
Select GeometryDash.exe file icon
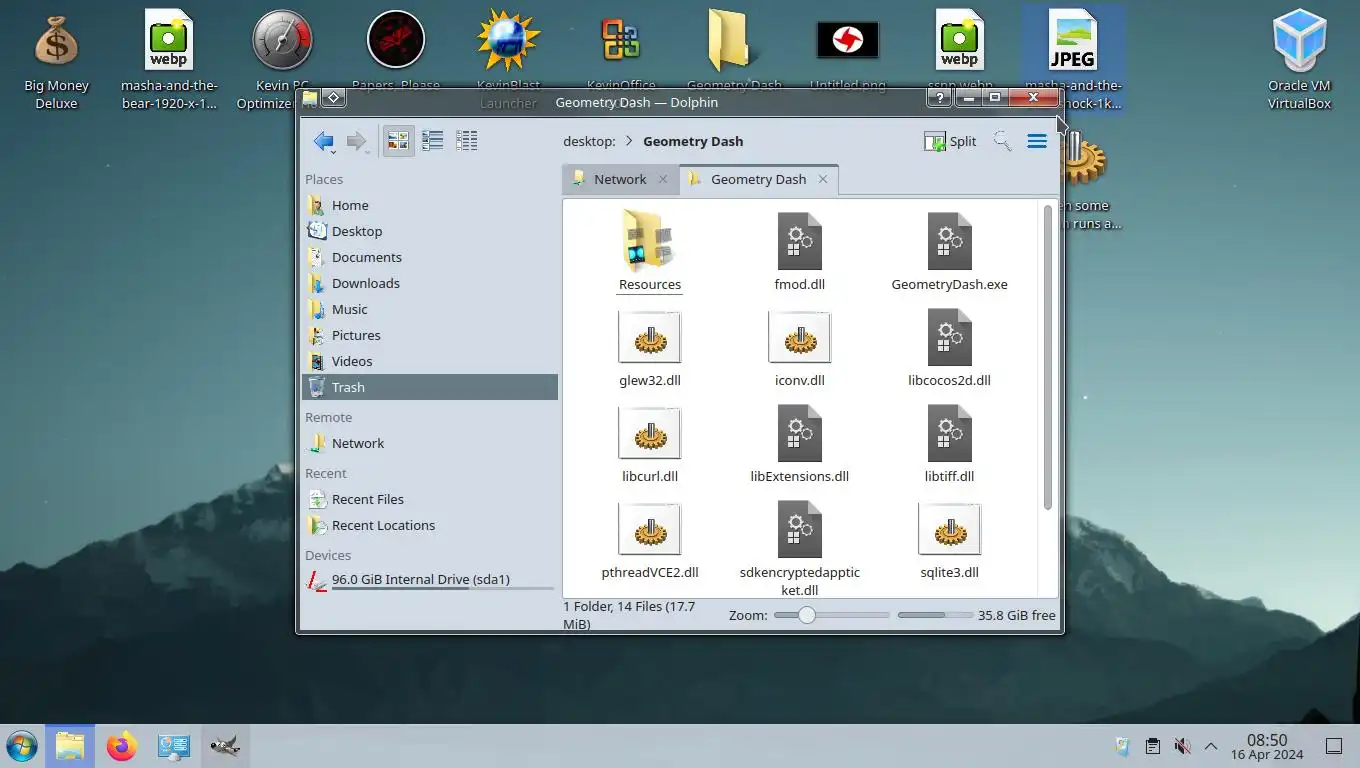tap(950, 240)
